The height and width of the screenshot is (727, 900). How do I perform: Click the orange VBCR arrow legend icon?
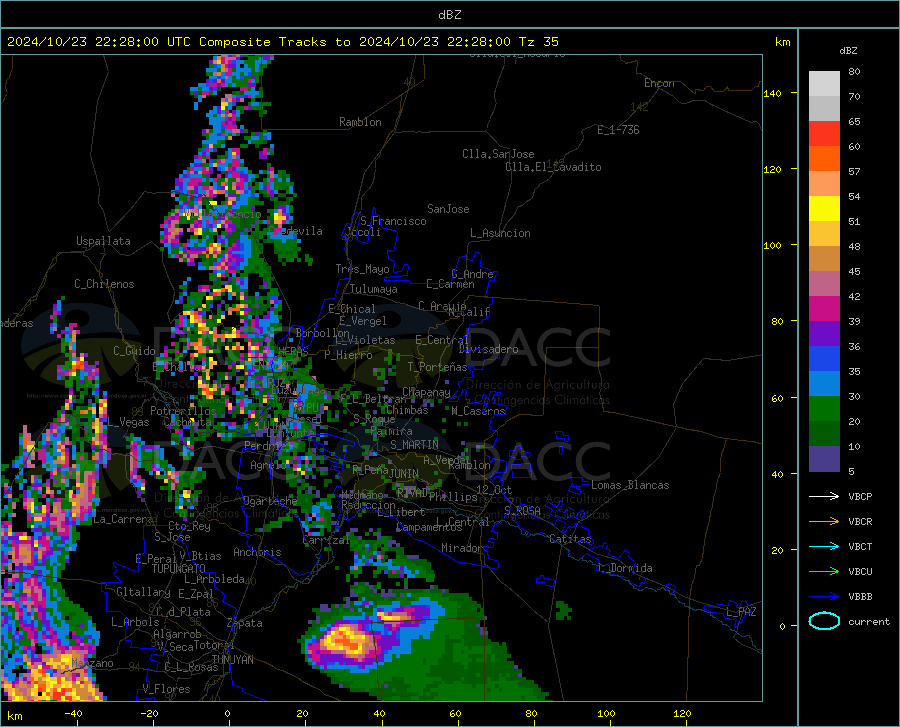click(824, 522)
